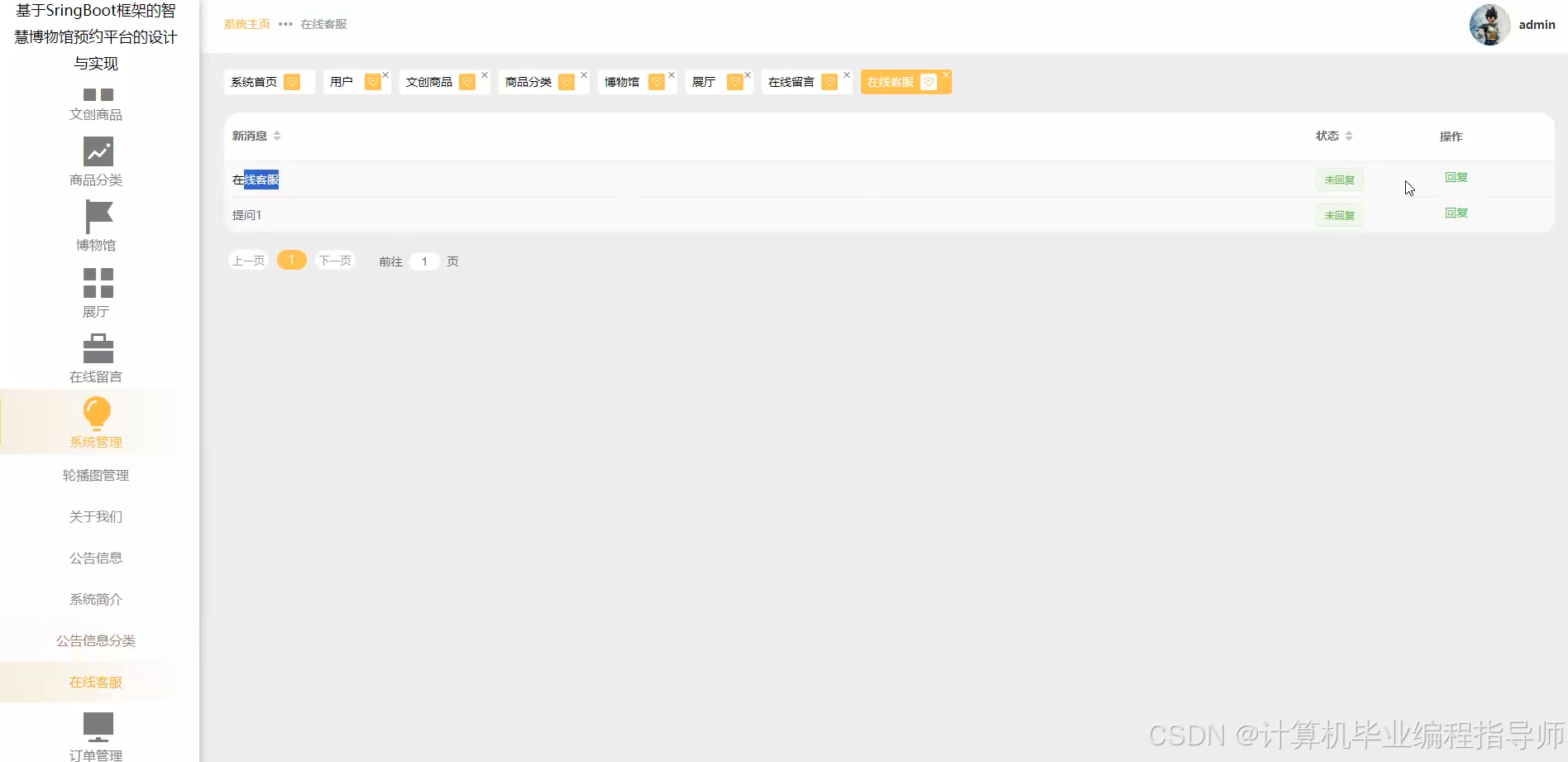Open 公告信息 submenu item
This screenshot has height=762, width=1568.
(x=96, y=558)
